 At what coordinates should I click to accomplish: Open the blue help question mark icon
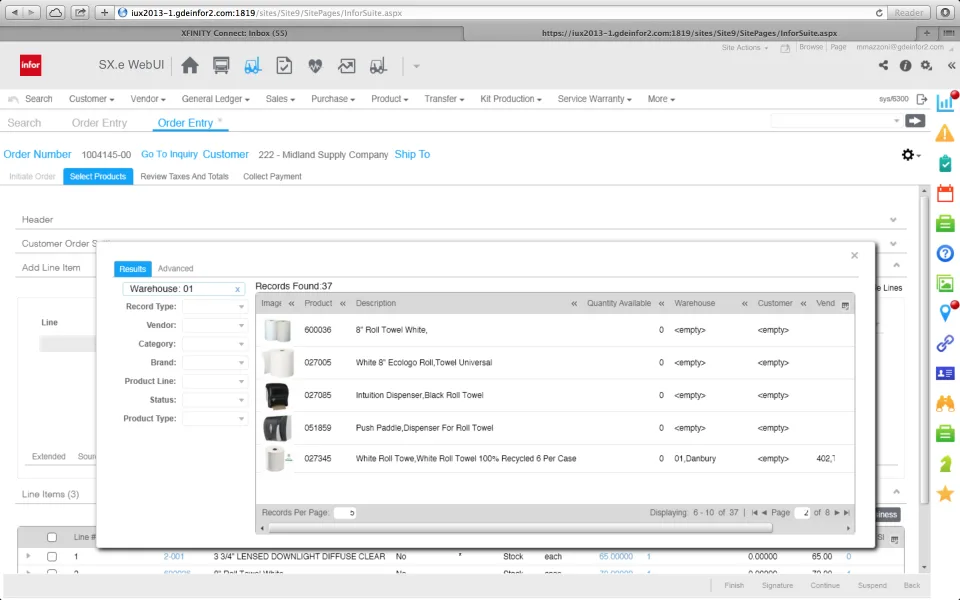click(945, 253)
